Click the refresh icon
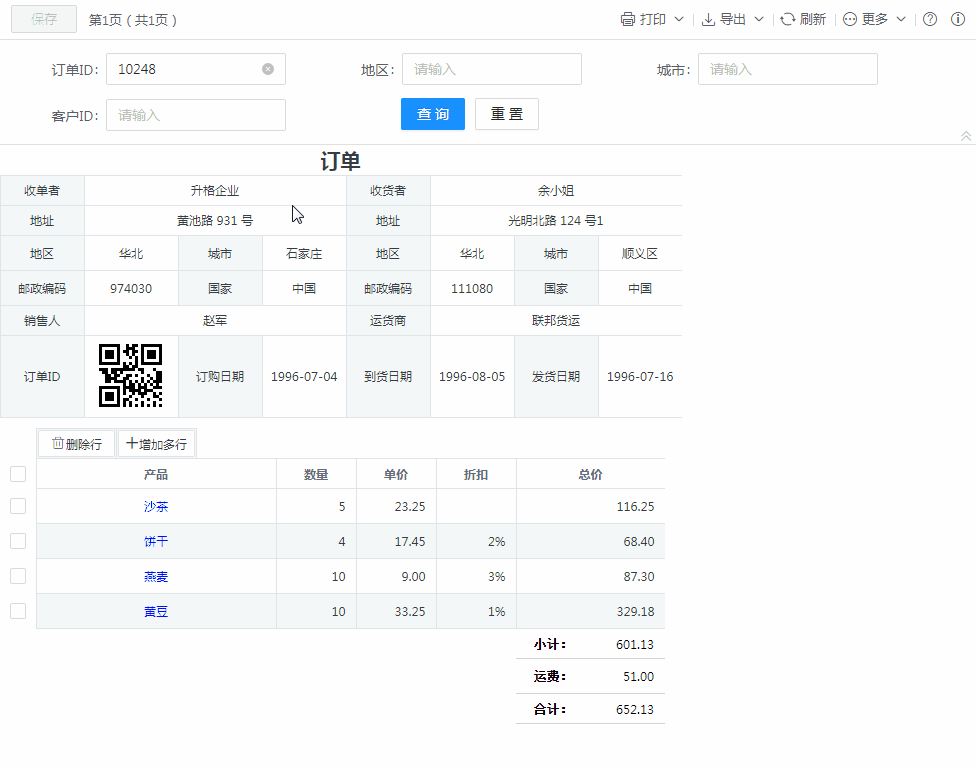The height and width of the screenshot is (768, 976). tap(788, 19)
